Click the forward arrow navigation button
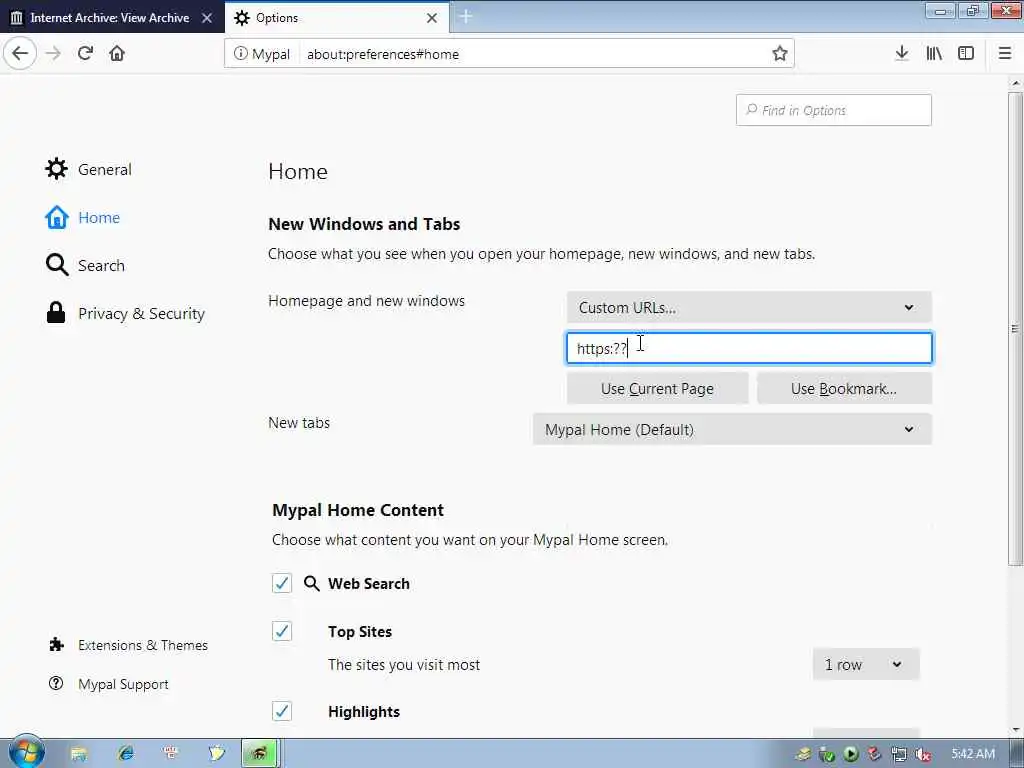This screenshot has width=1024, height=768. (54, 54)
